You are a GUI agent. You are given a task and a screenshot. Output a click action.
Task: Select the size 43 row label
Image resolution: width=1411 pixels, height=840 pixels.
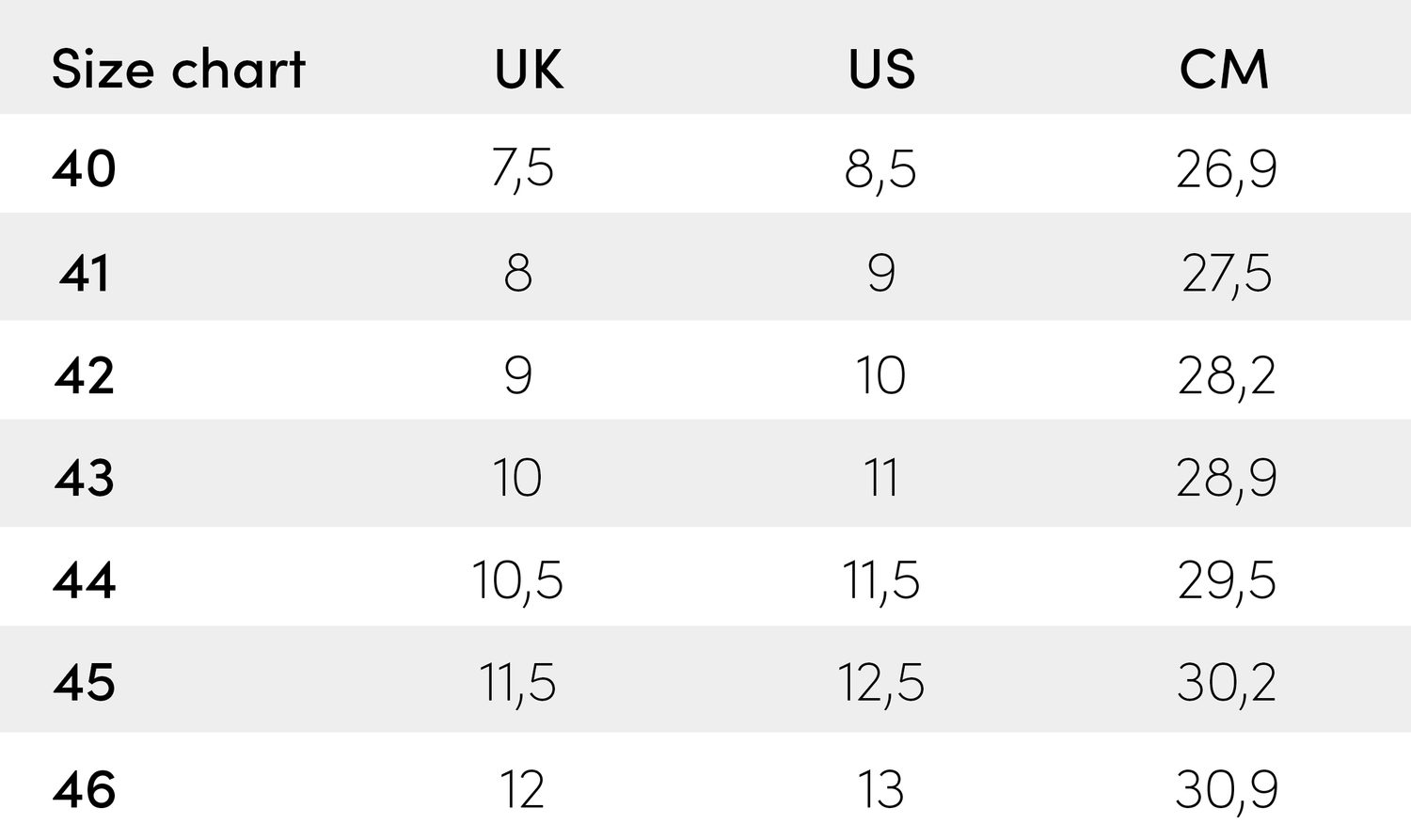click(85, 478)
